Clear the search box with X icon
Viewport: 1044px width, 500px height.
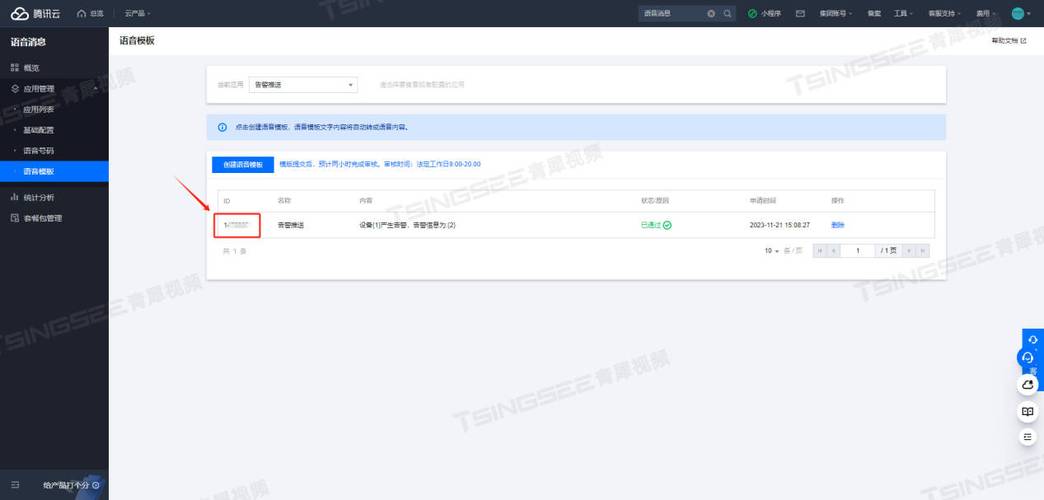(x=711, y=13)
